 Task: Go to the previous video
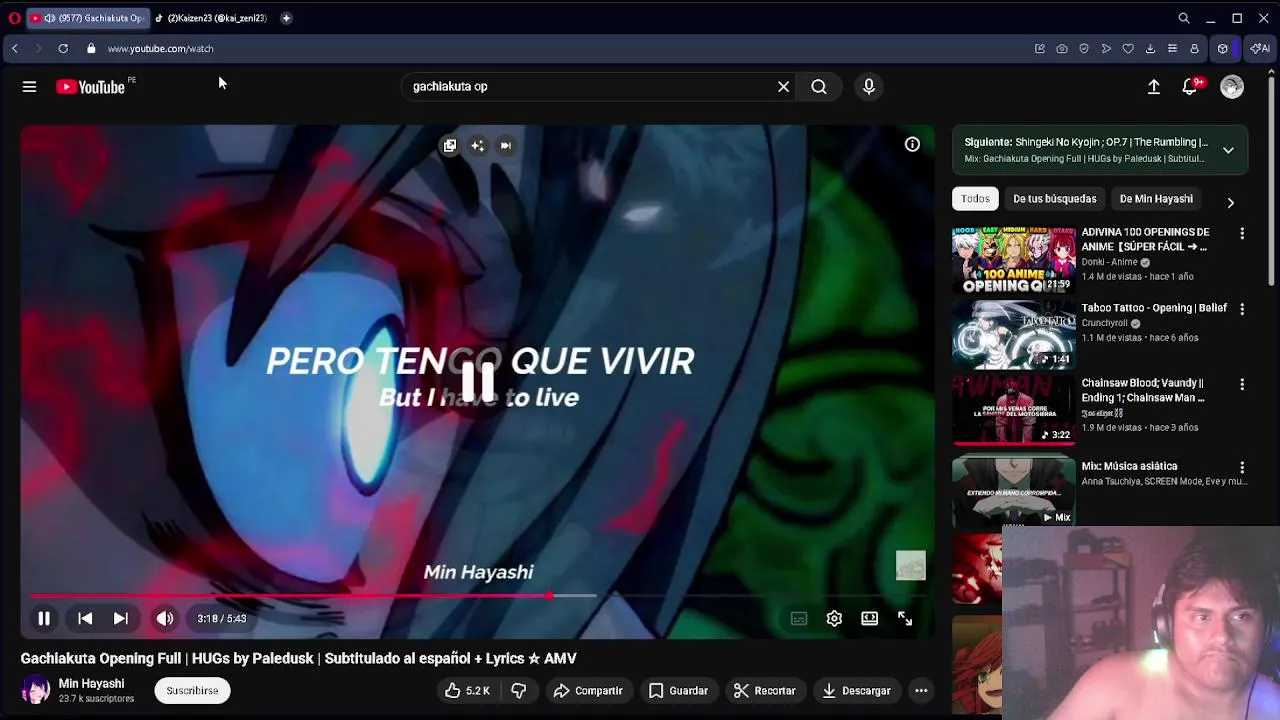click(x=85, y=619)
